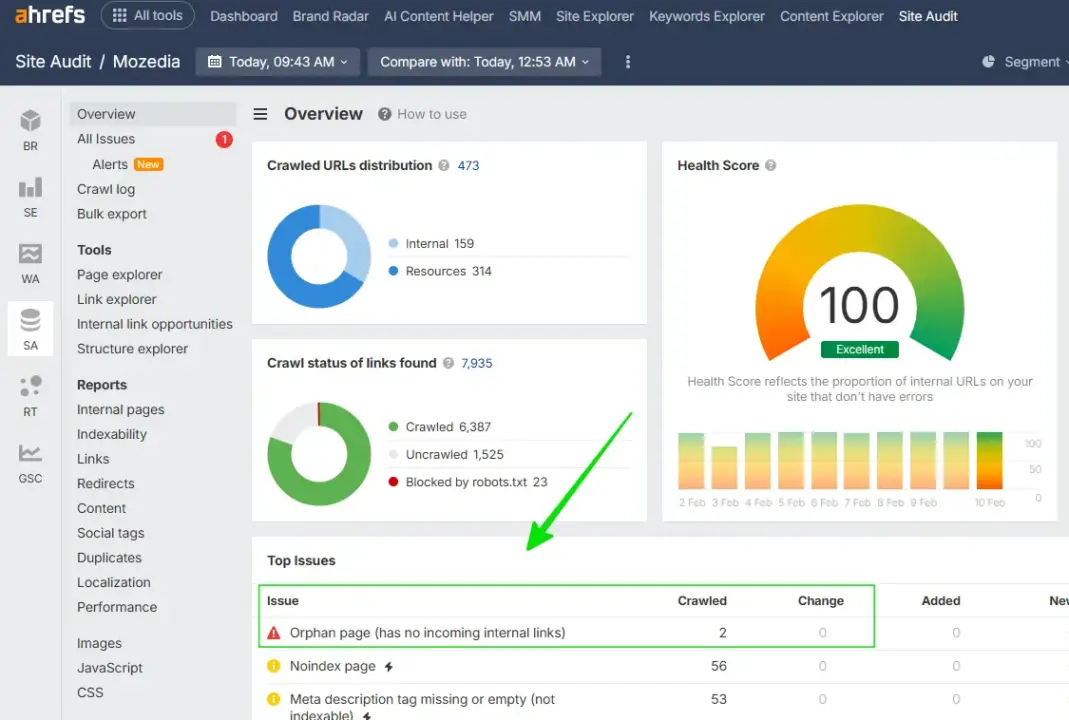Click the hamburger icon beside Overview heading
The width and height of the screenshot is (1069, 720).
point(260,113)
